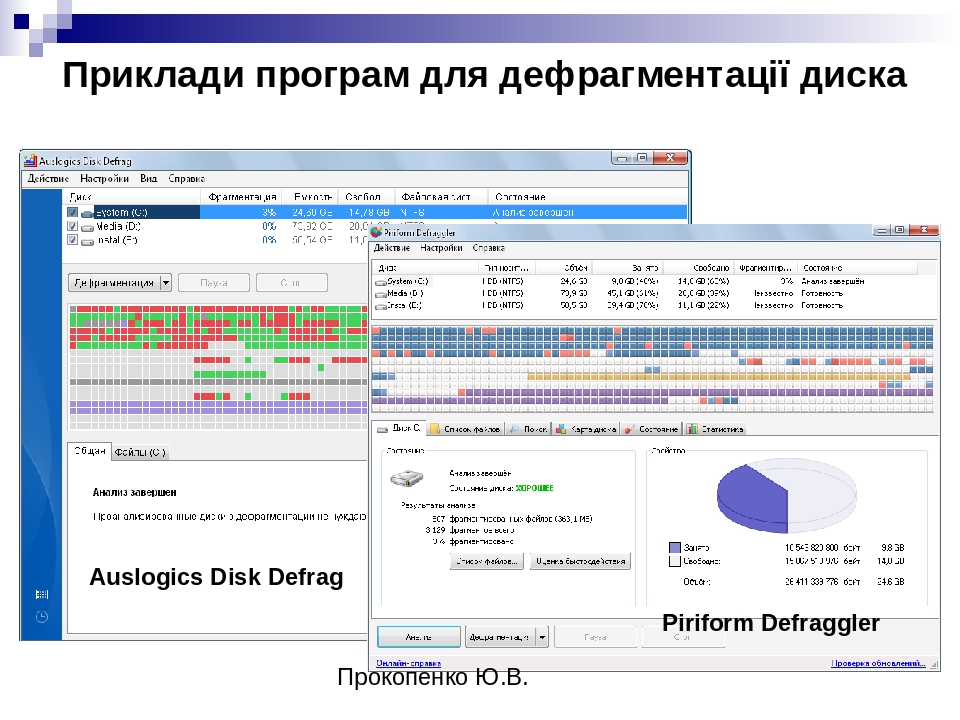The height and width of the screenshot is (720, 960).
Task: Click the Auslogics Disk Defrag title bar icon
Action: coord(30,161)
